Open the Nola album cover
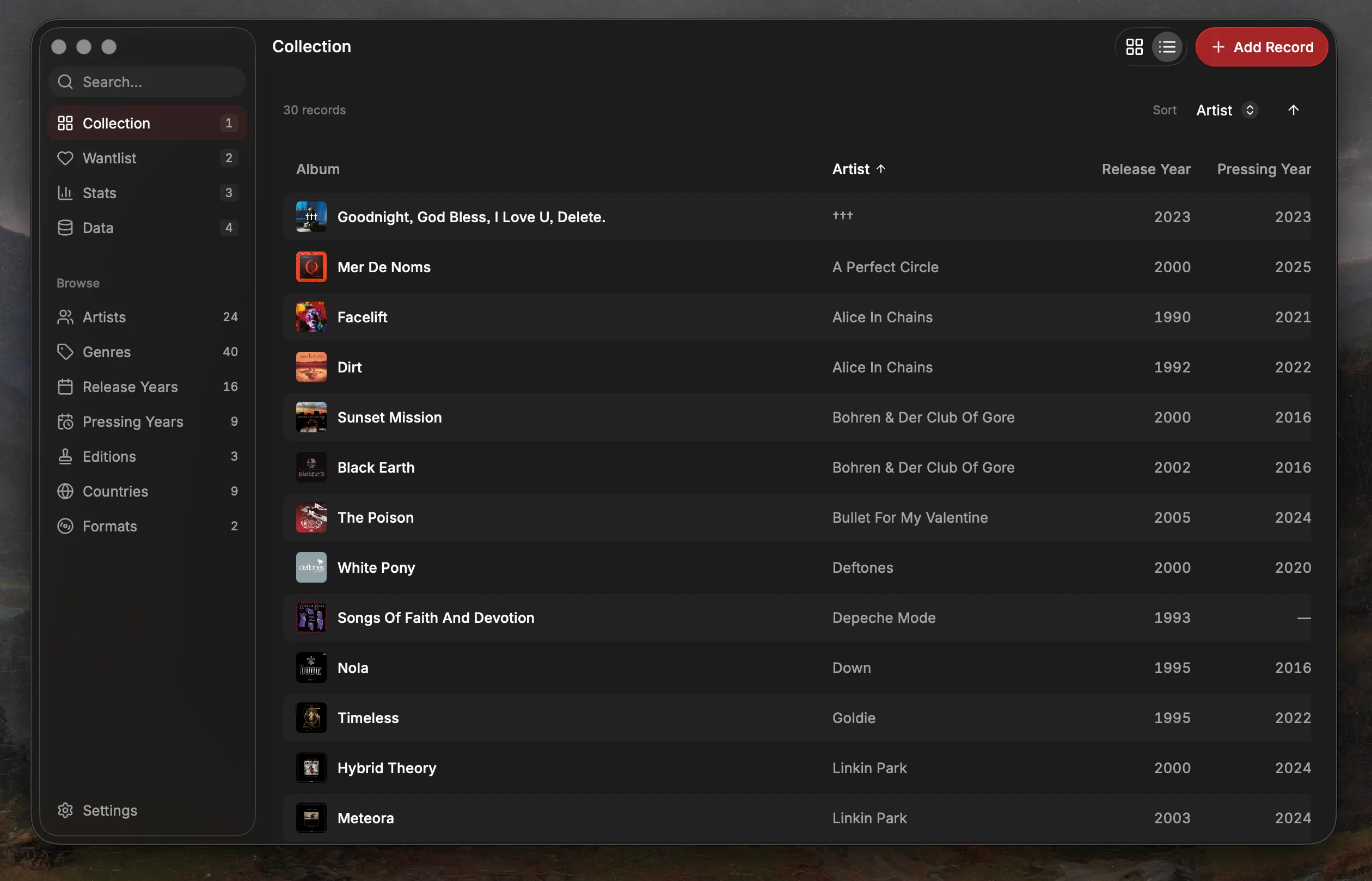 coord(311,668)
